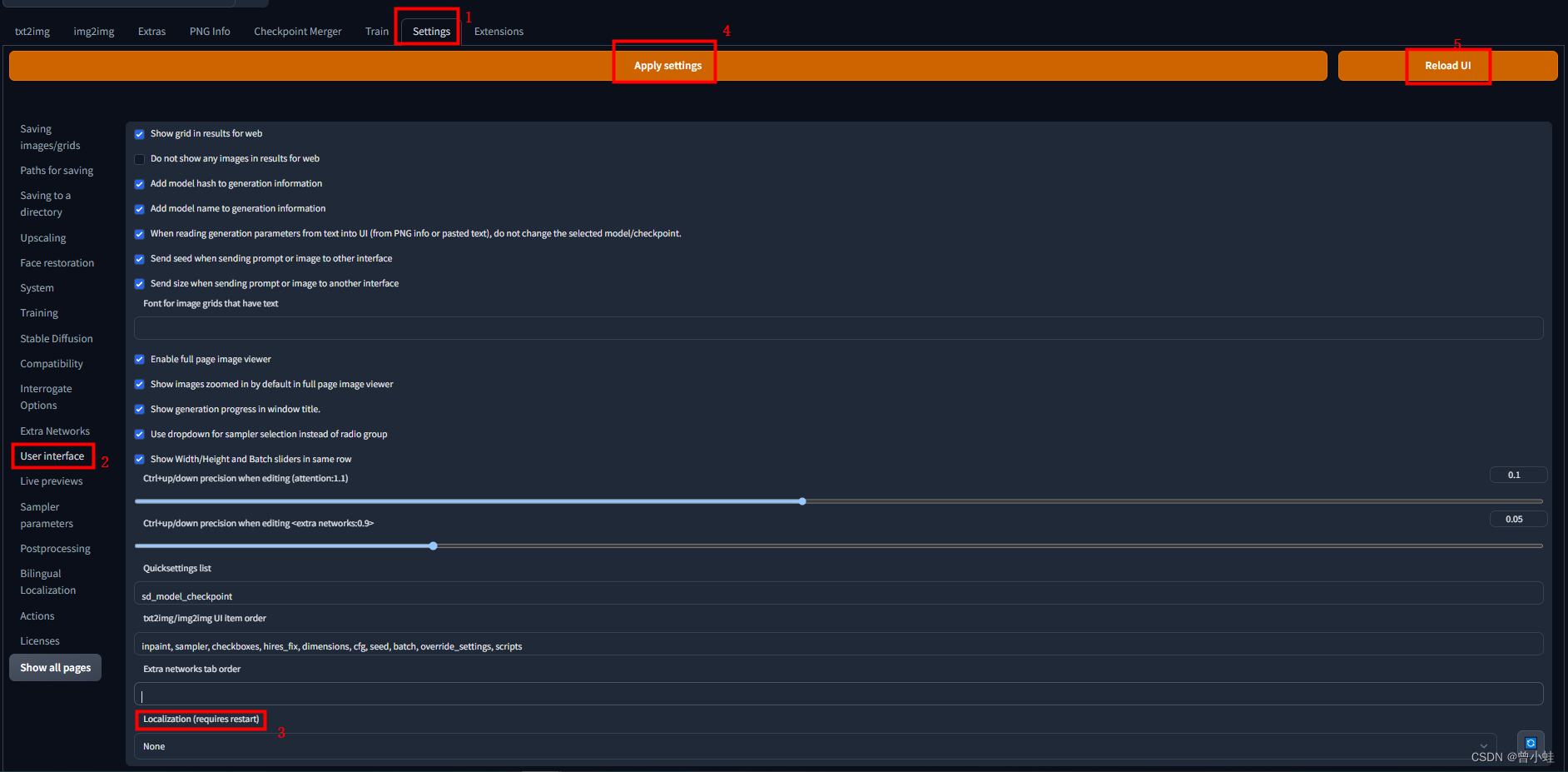The height and width of the screenshot is (772, 1568).
Task: Toggle Use dropdown for sampler selection
Action: [140, 435]
